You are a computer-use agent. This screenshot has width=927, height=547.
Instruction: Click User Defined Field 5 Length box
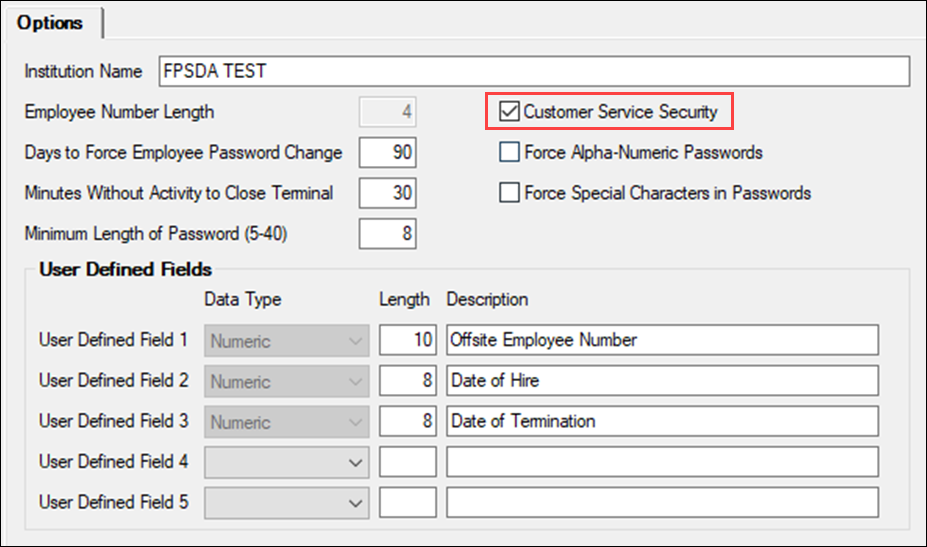(408, 502)
